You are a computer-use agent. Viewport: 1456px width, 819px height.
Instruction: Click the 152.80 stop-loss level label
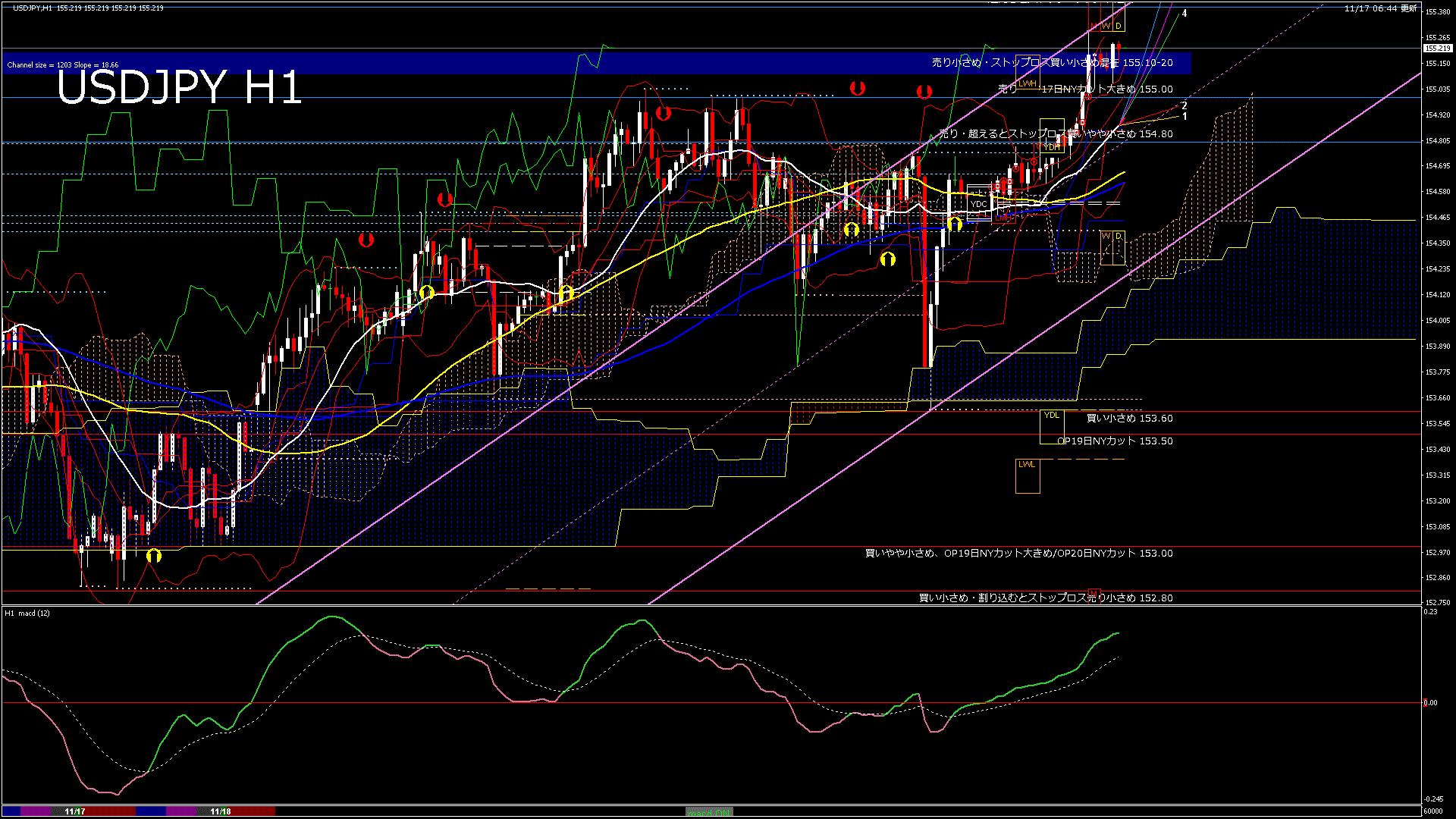click(x=1045, y=598)
